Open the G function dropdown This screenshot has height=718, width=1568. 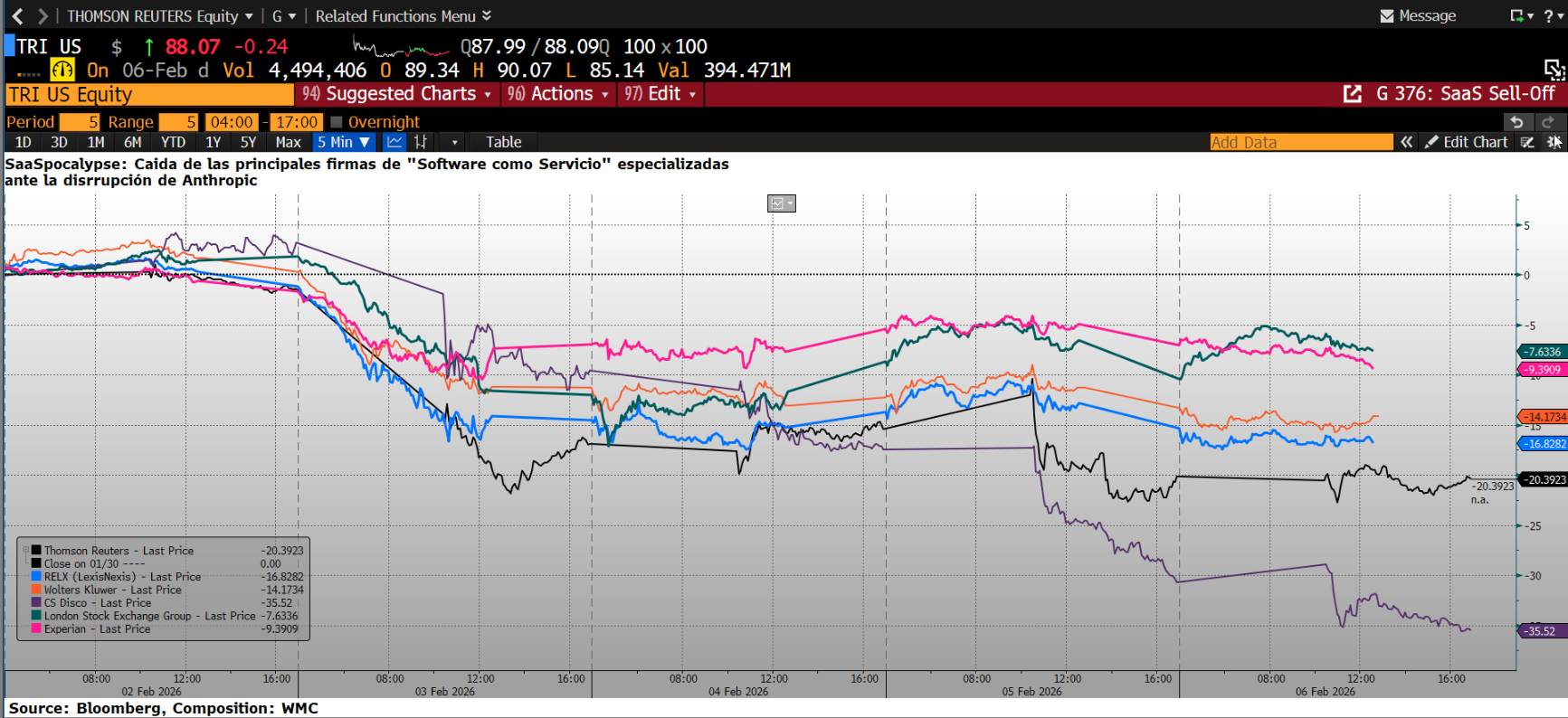click(283, 16)
